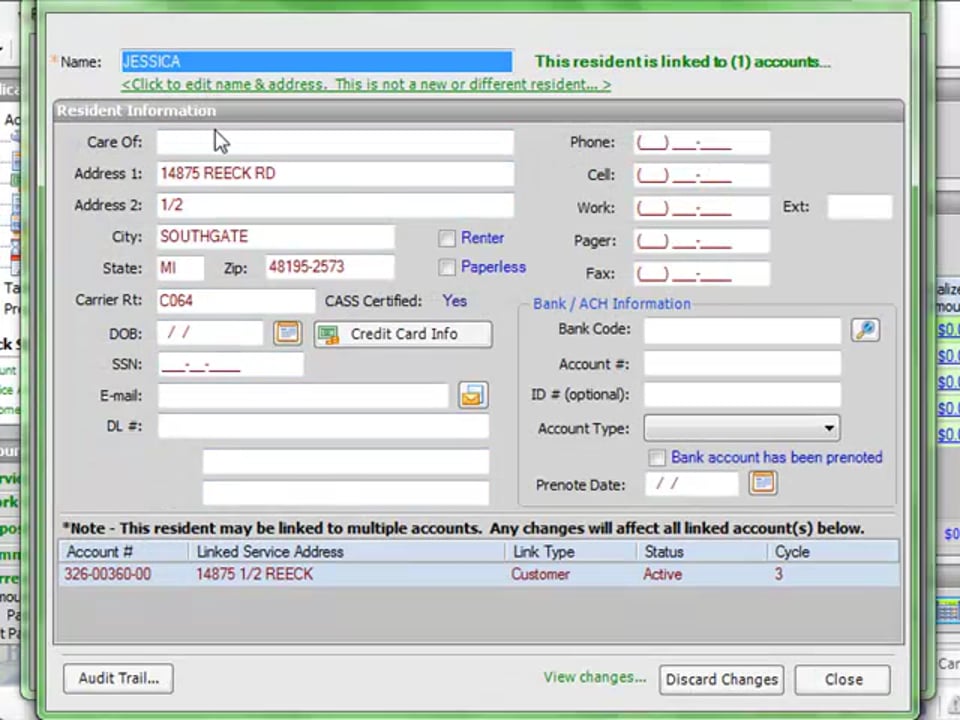The width and height of the screenshot is (960, 720).
Task: Click the Prenote Date field
Action: tap(692, 484)
